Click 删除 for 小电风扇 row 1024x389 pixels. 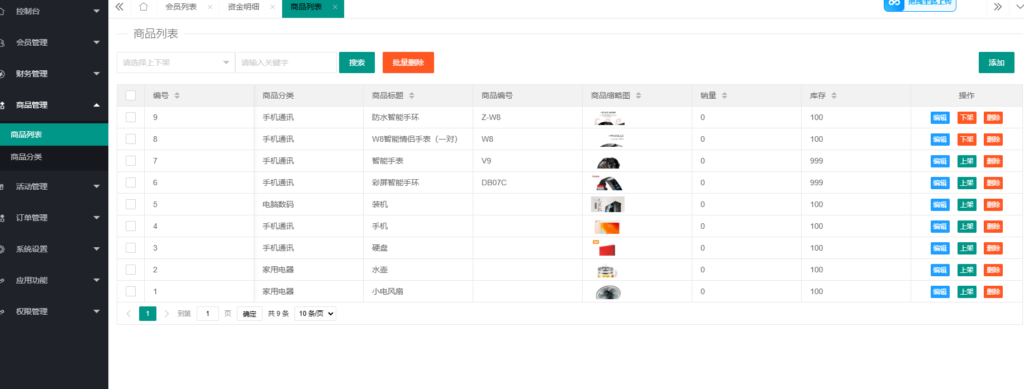(x=993, y=292)
